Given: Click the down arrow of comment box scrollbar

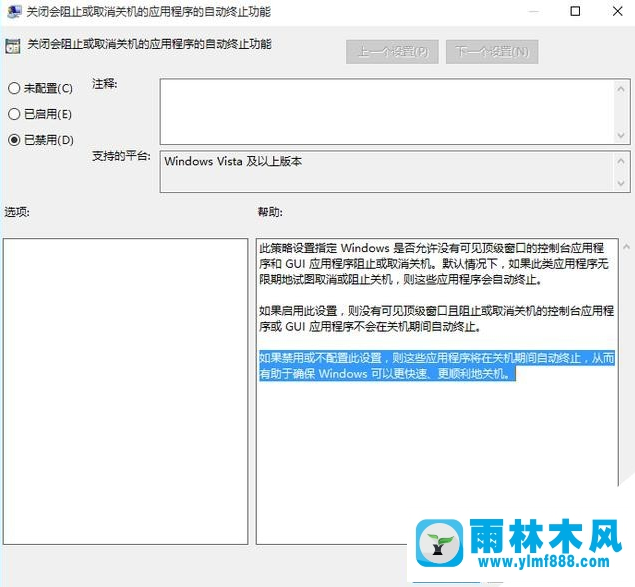Looking at the screenshot, I should [x=621, y=135].
